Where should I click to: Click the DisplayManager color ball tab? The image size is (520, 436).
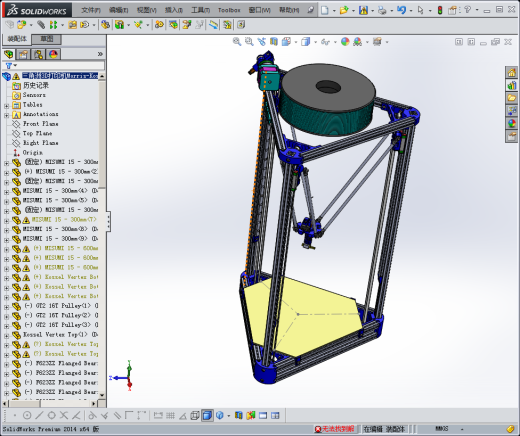click(53, 54)
